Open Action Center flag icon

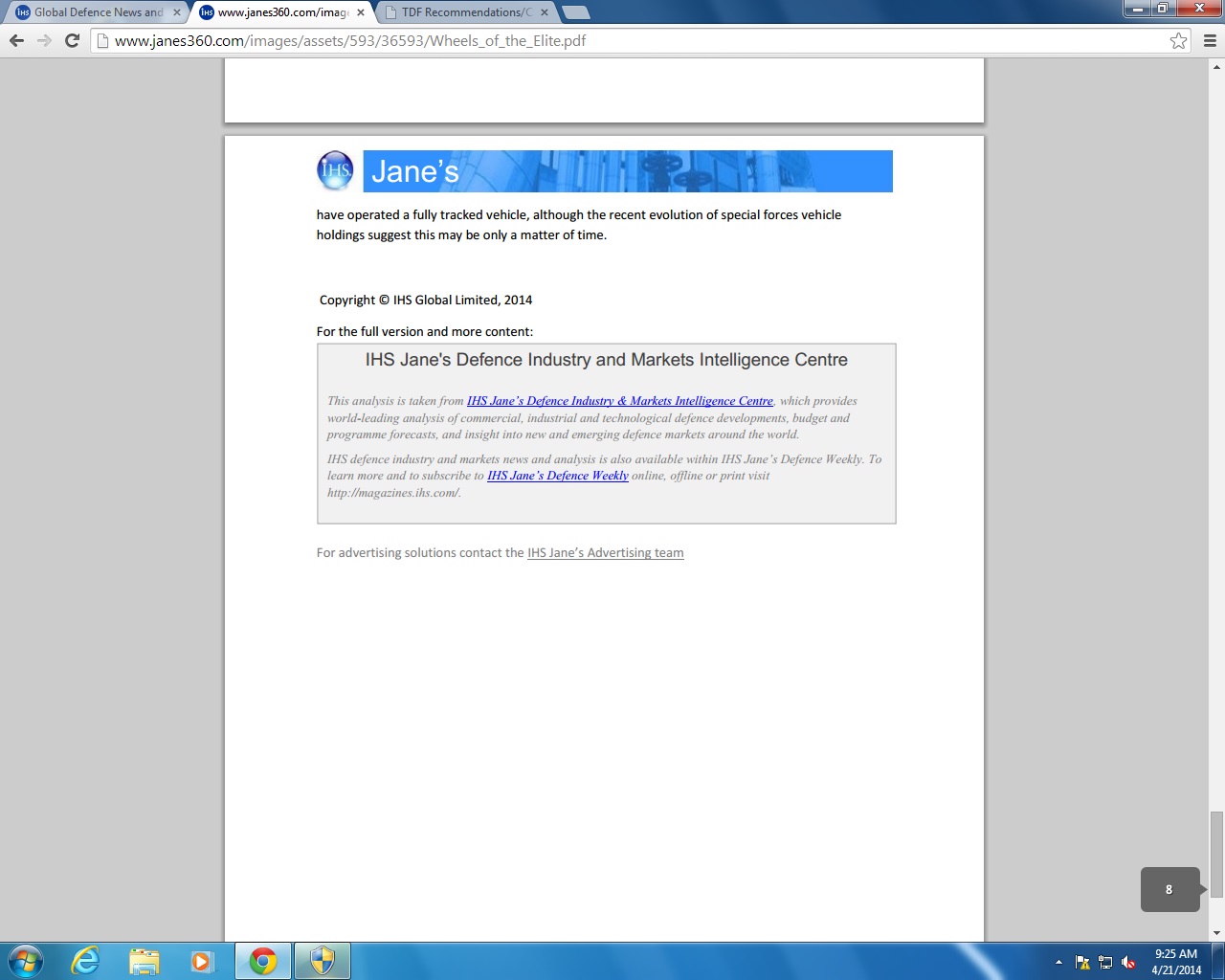click(1082, 963)
